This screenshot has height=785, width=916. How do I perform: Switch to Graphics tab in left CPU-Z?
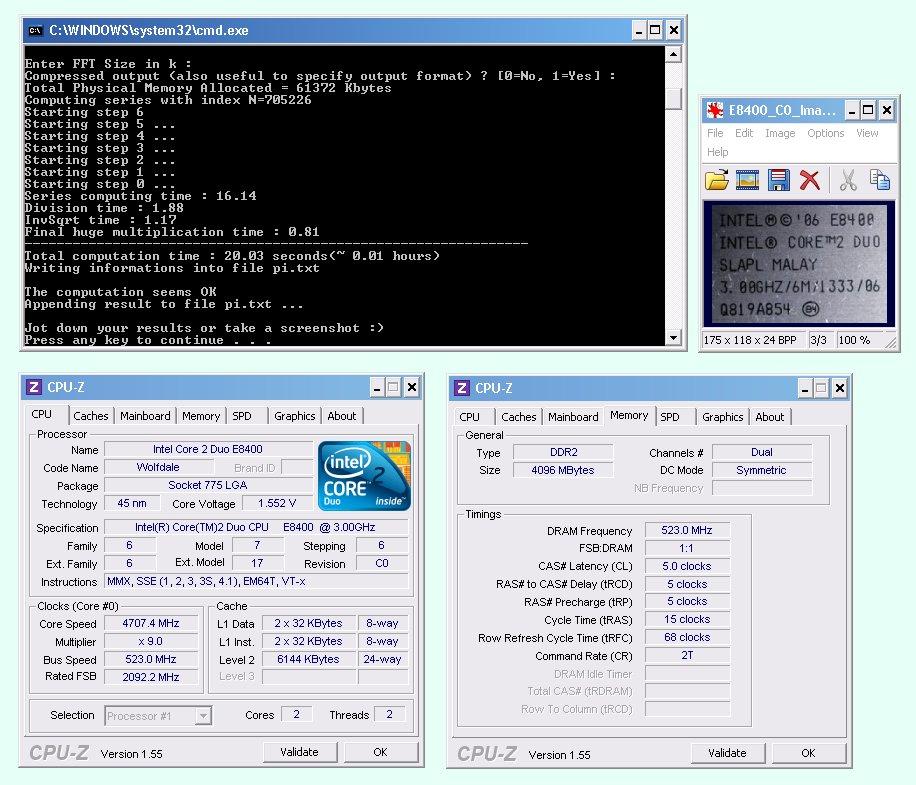click(x=294, y=416)
